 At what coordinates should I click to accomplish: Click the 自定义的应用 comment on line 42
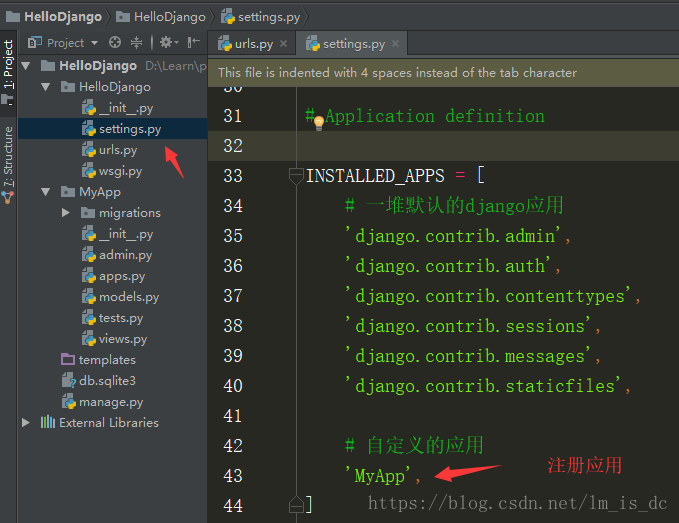click(414, 445)
